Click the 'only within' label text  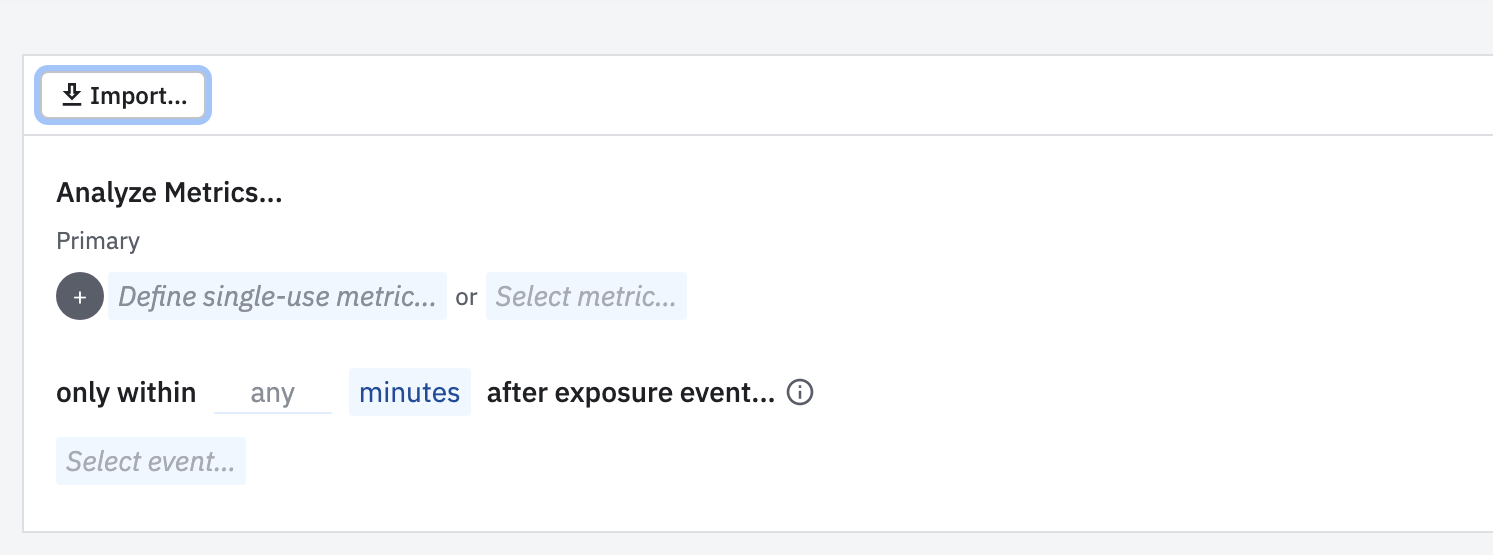pyautogui.click(x=126, y=392)
